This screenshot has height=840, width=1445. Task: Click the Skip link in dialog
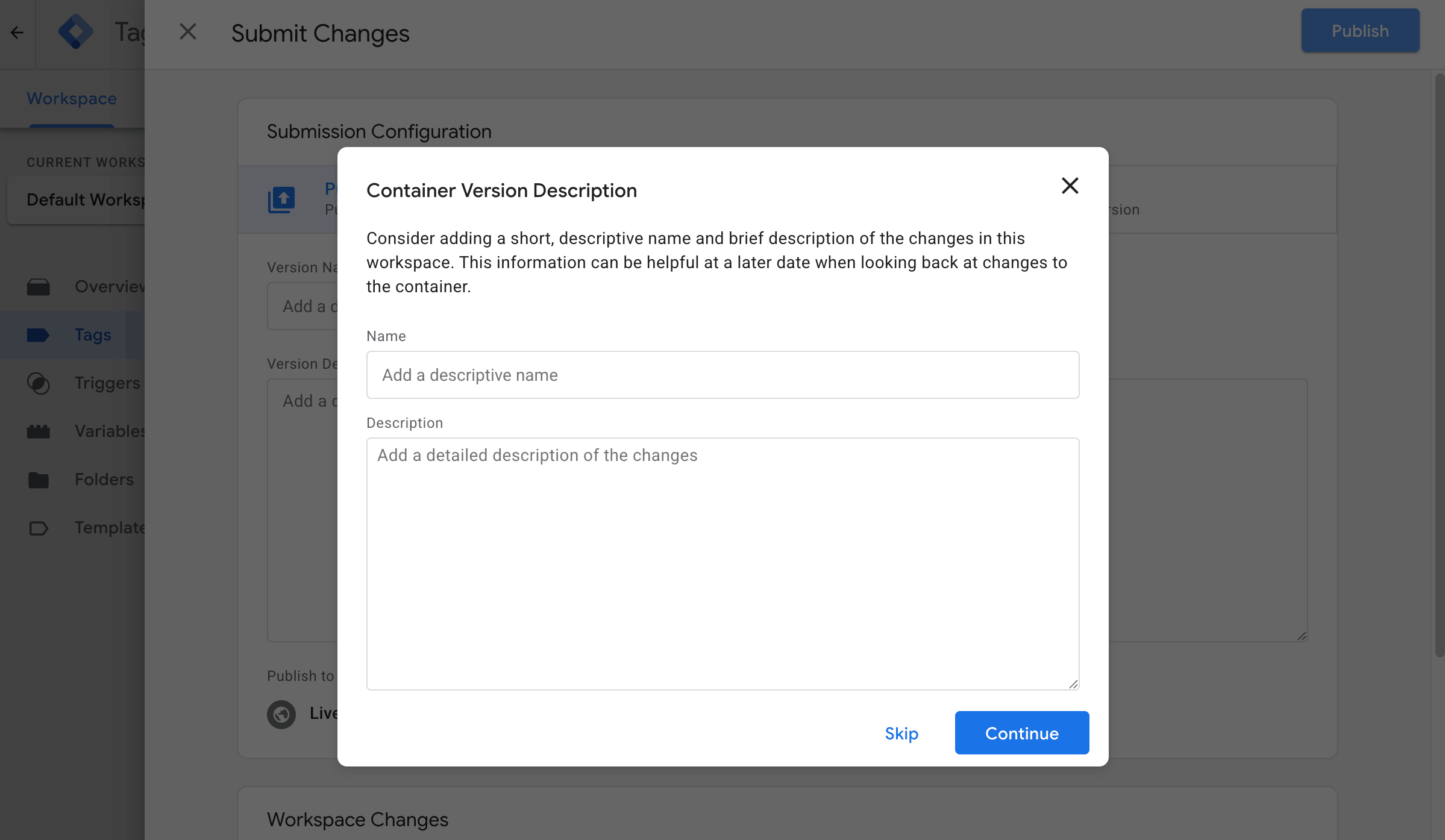[901, 733]
